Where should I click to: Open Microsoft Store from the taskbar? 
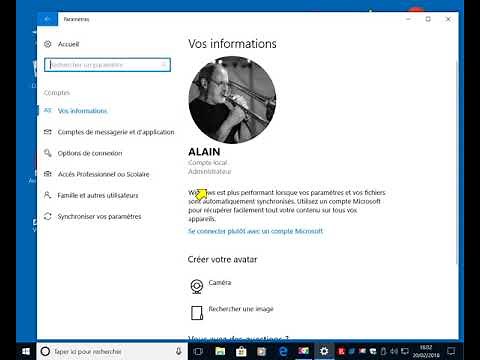tap(241, 351)
